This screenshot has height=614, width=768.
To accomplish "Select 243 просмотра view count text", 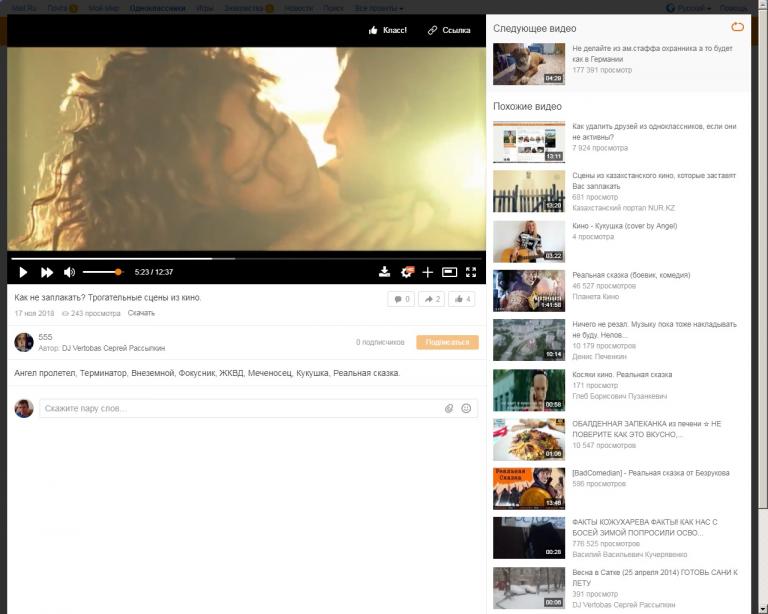I will coord(96,313).
